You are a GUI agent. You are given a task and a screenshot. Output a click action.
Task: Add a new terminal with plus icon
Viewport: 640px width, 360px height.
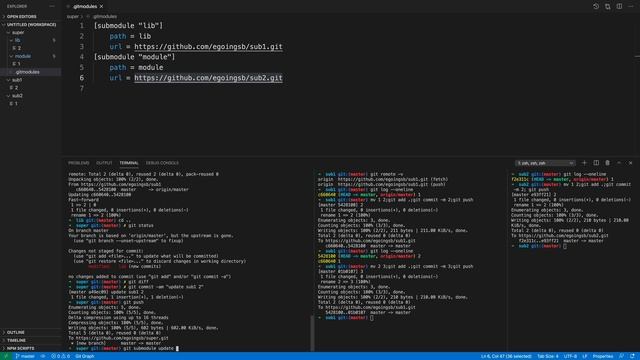point(584,163)
